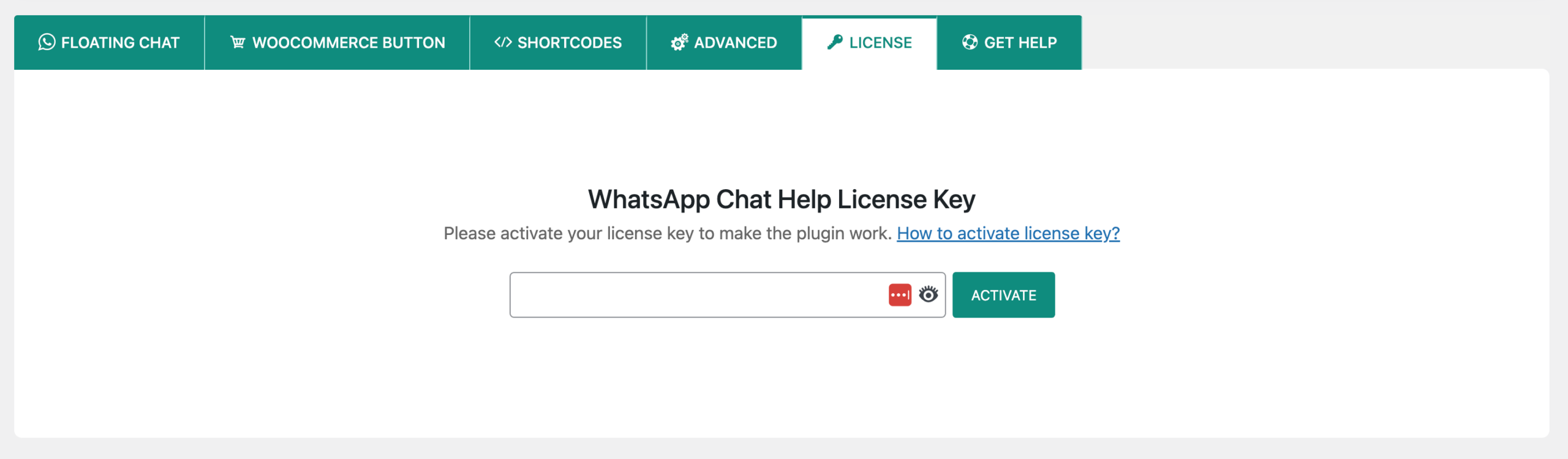Click the WhatsApp icon on Floating Chat tab
Viewport: 1568px width, 459px height.
pos(47,42)
